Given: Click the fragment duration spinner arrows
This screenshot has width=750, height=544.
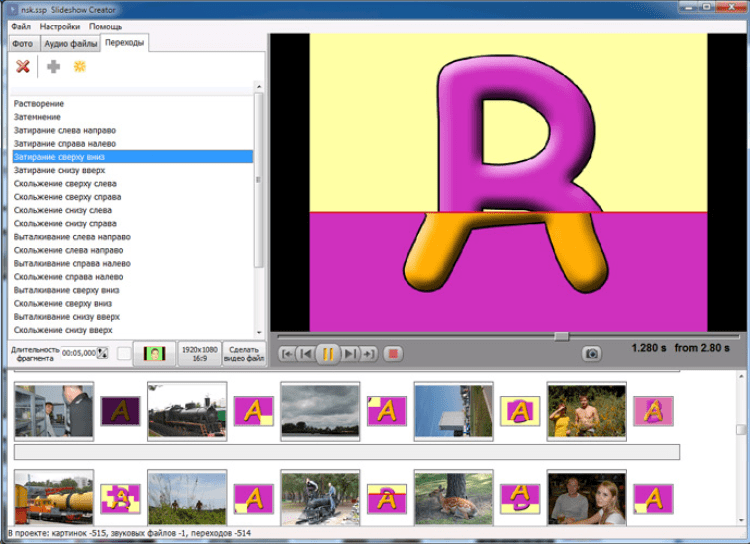Looking at the screenshot, I should (103, 353).
